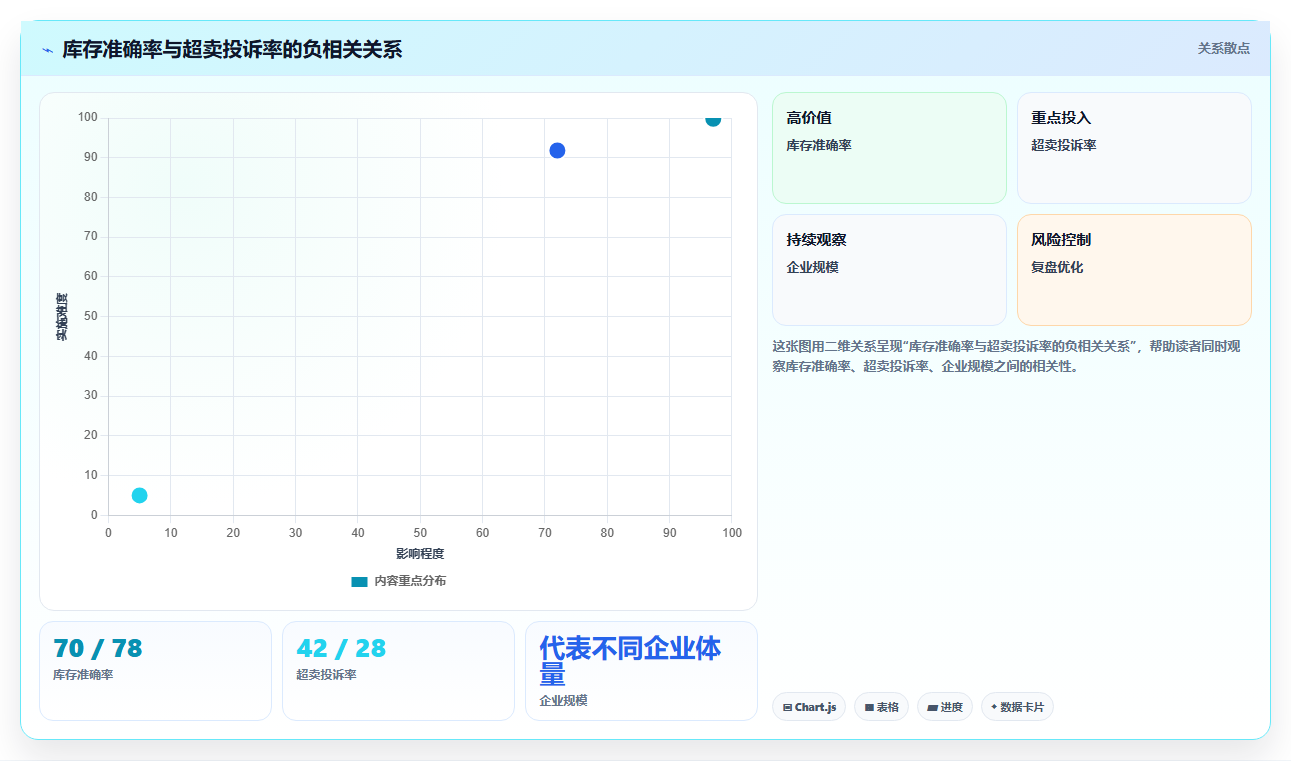Click the 超卖投诉率 caption under 42 / 28
The width and height of the screenshot is (1291, 761).
[x=326, y=675]
